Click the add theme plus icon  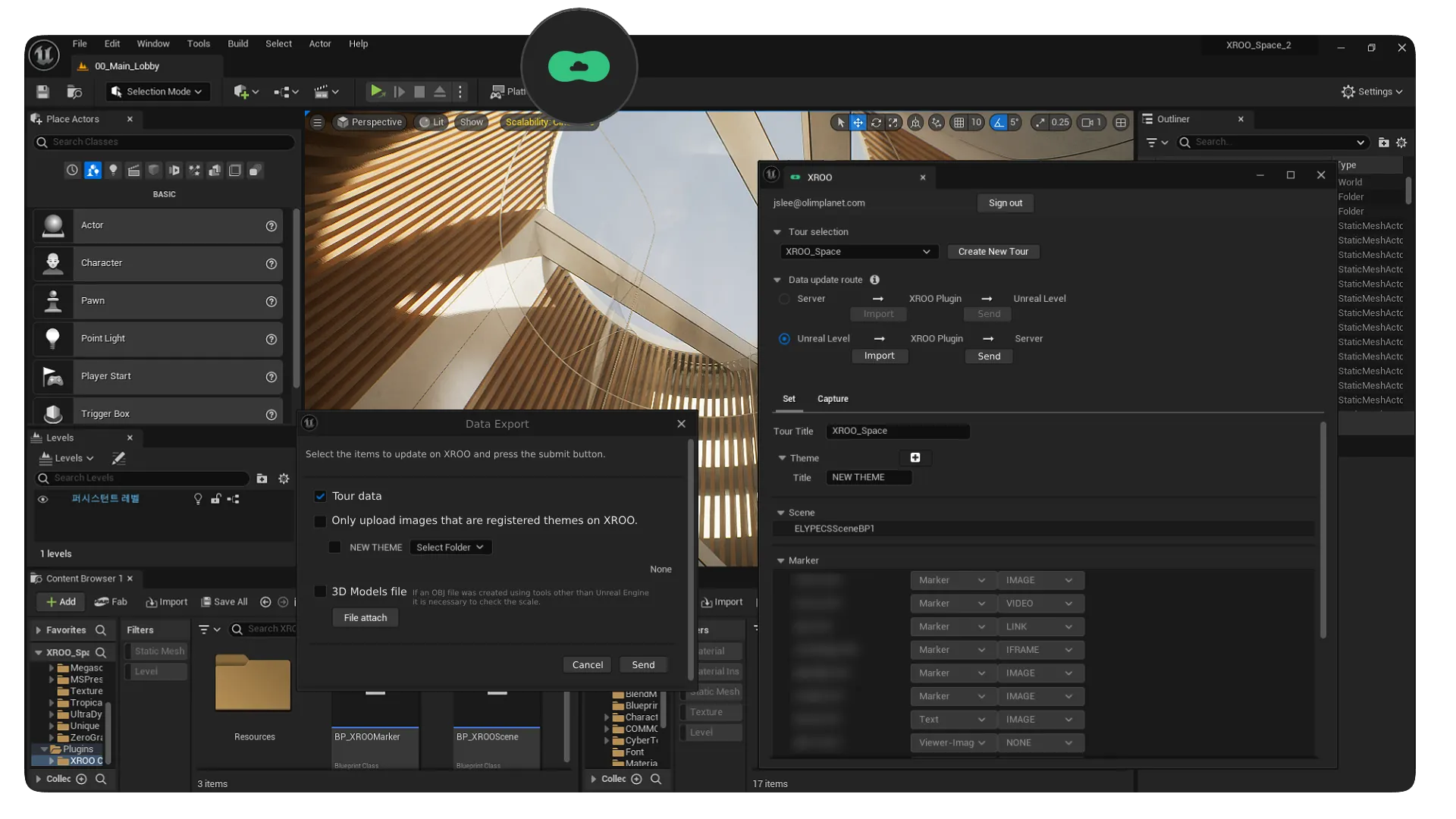915,457
